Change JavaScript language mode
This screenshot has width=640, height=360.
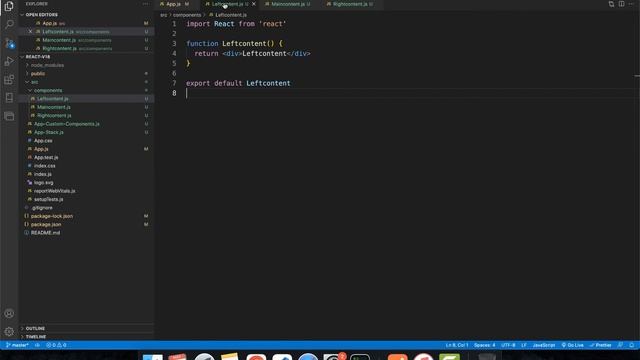(x=544, y=345)
